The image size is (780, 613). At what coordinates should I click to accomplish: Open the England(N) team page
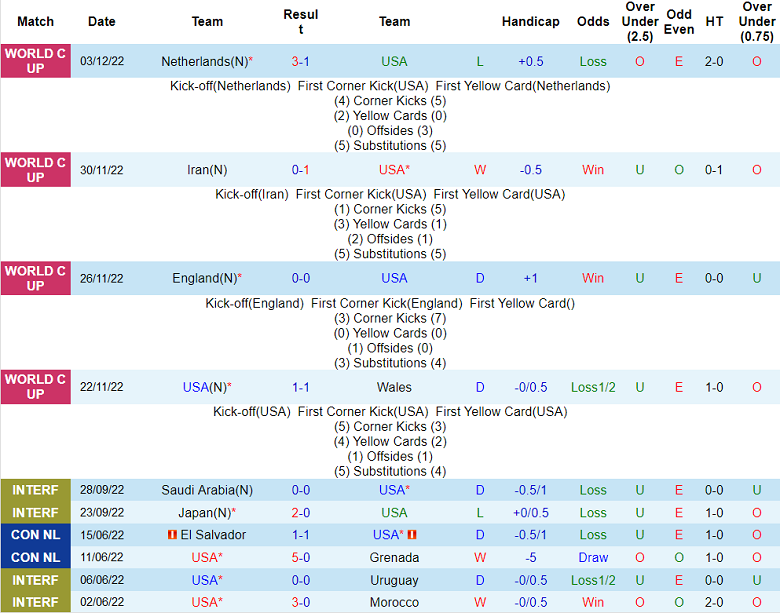click(206, 278)
